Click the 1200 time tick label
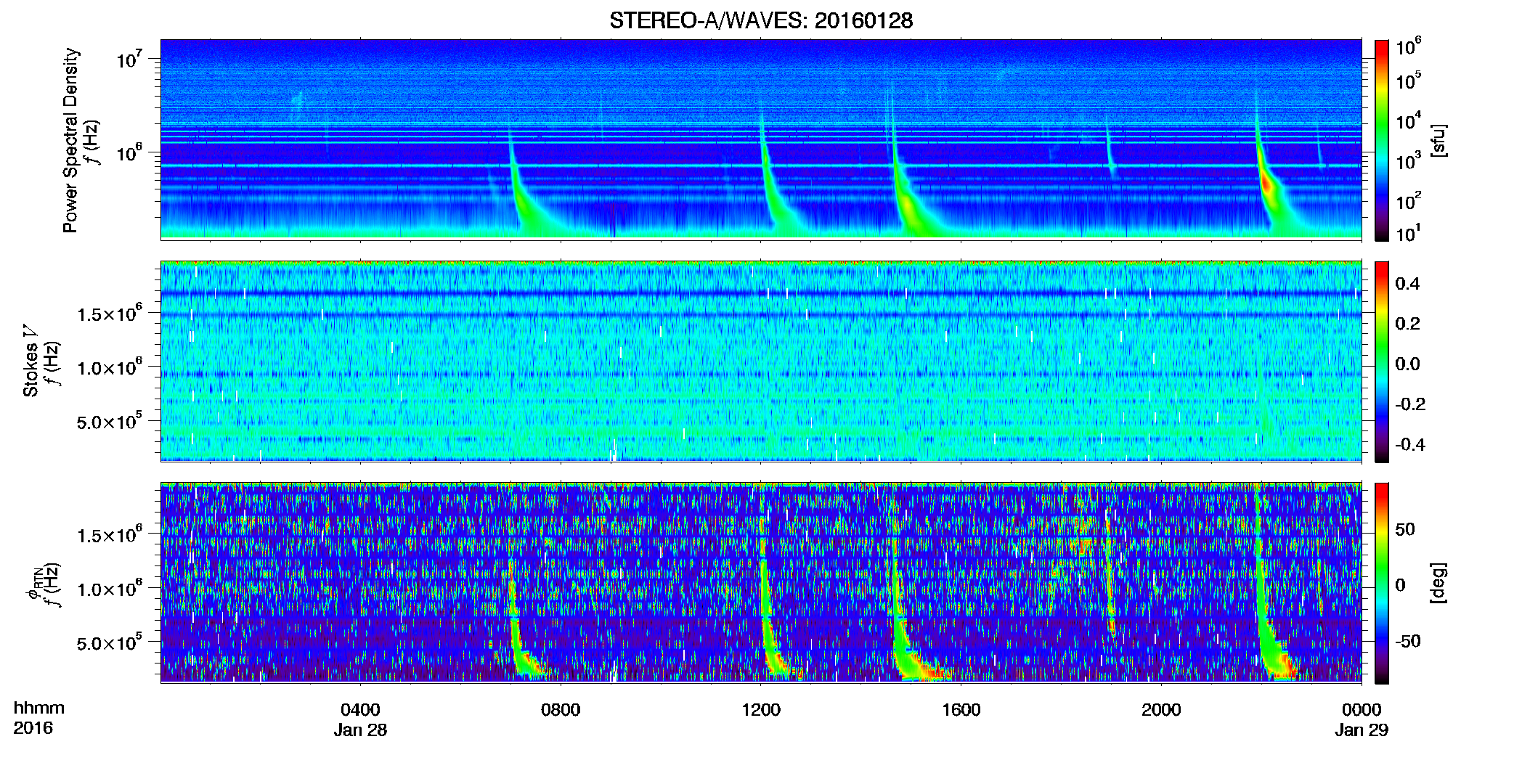 point(761,710)
